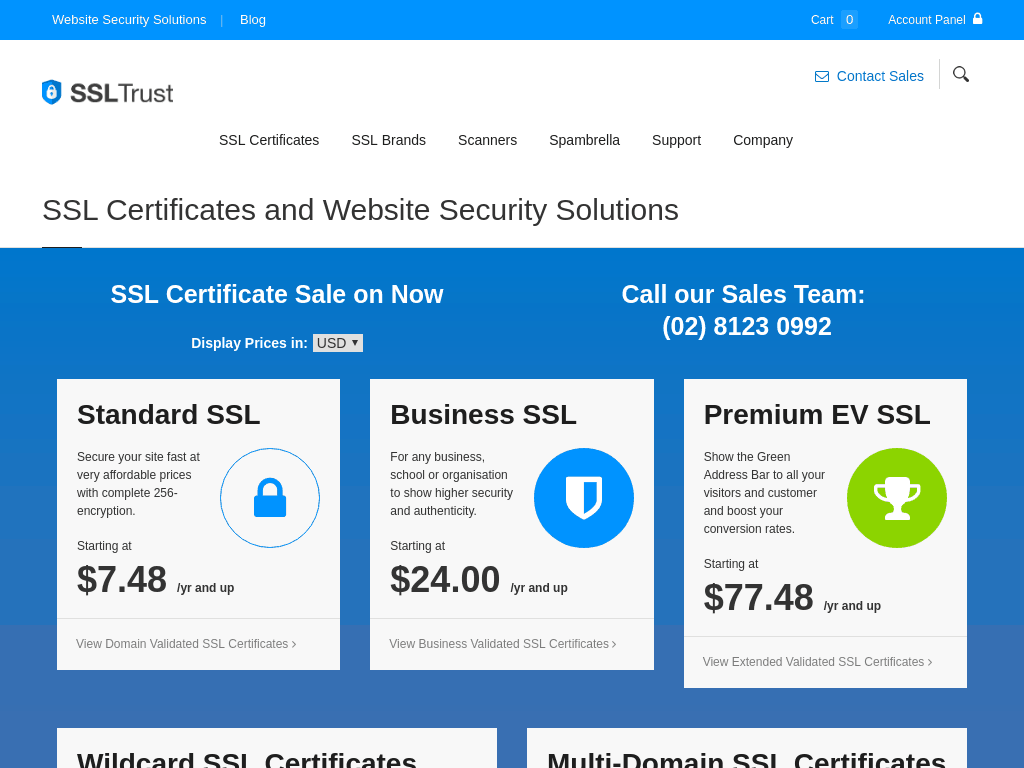Open the Account Panel link
Image resolution: width=1024 pixels, height=768 pixels.
coord(926,20)
